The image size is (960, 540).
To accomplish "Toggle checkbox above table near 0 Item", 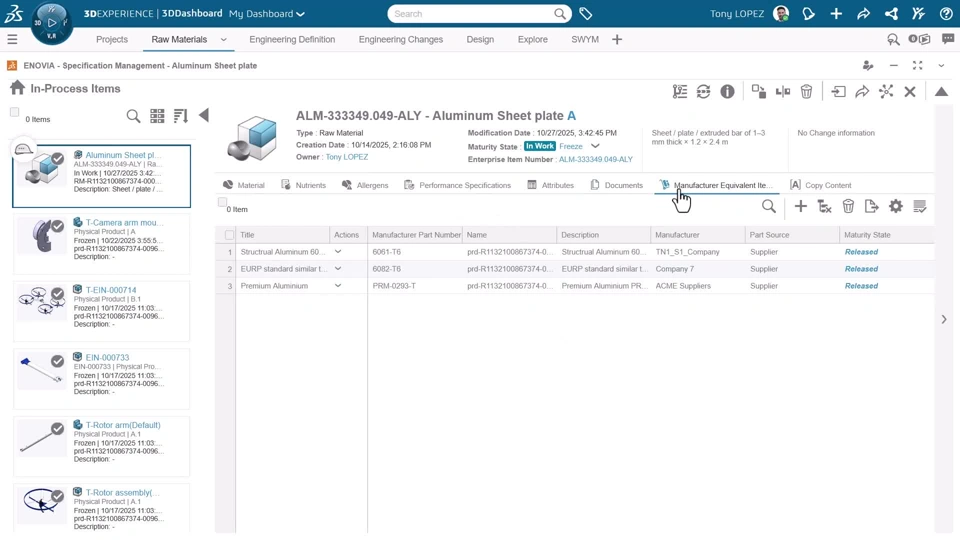I will 222,202.
